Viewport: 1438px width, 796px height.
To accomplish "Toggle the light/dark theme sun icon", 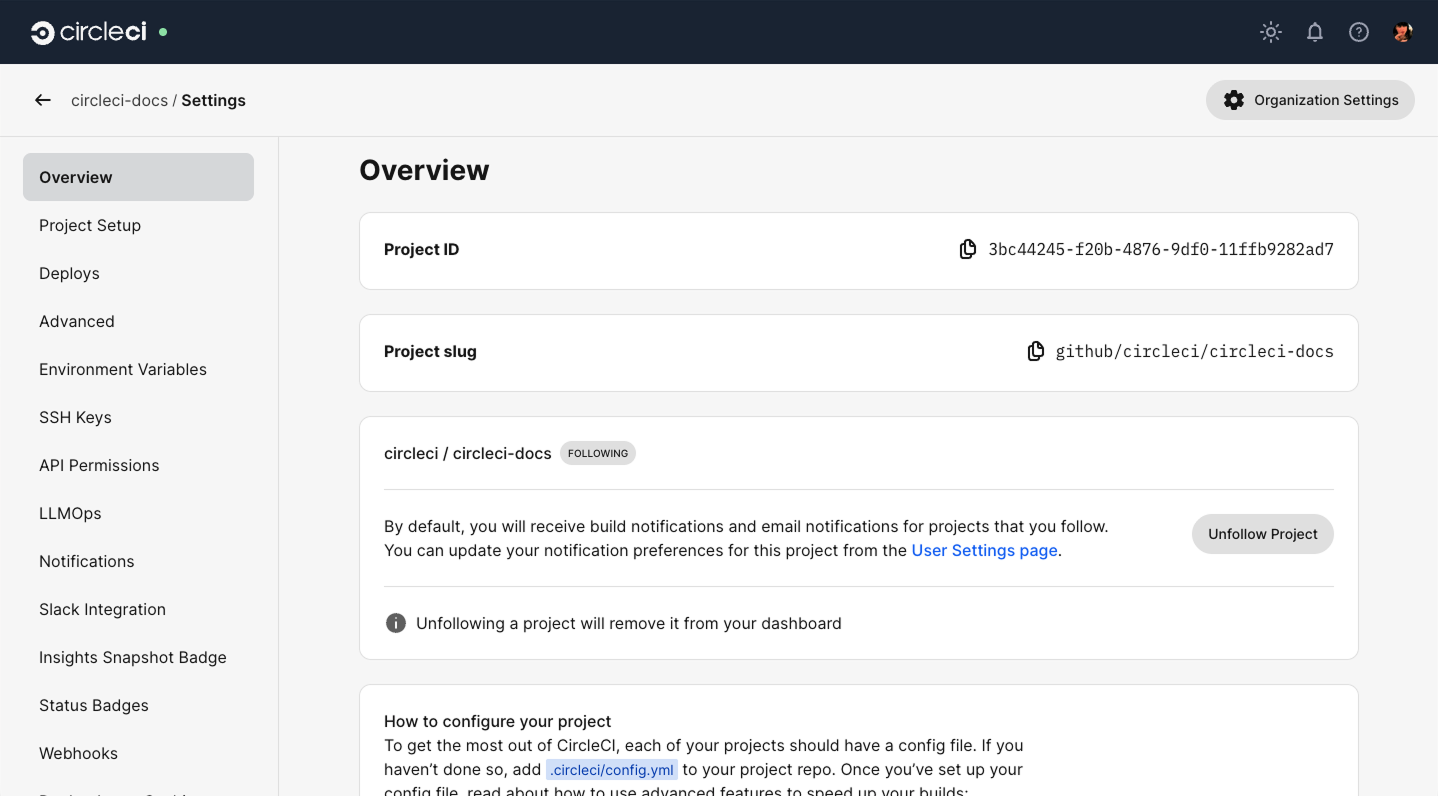I will pyautogui.click(x=1270, y=32).
